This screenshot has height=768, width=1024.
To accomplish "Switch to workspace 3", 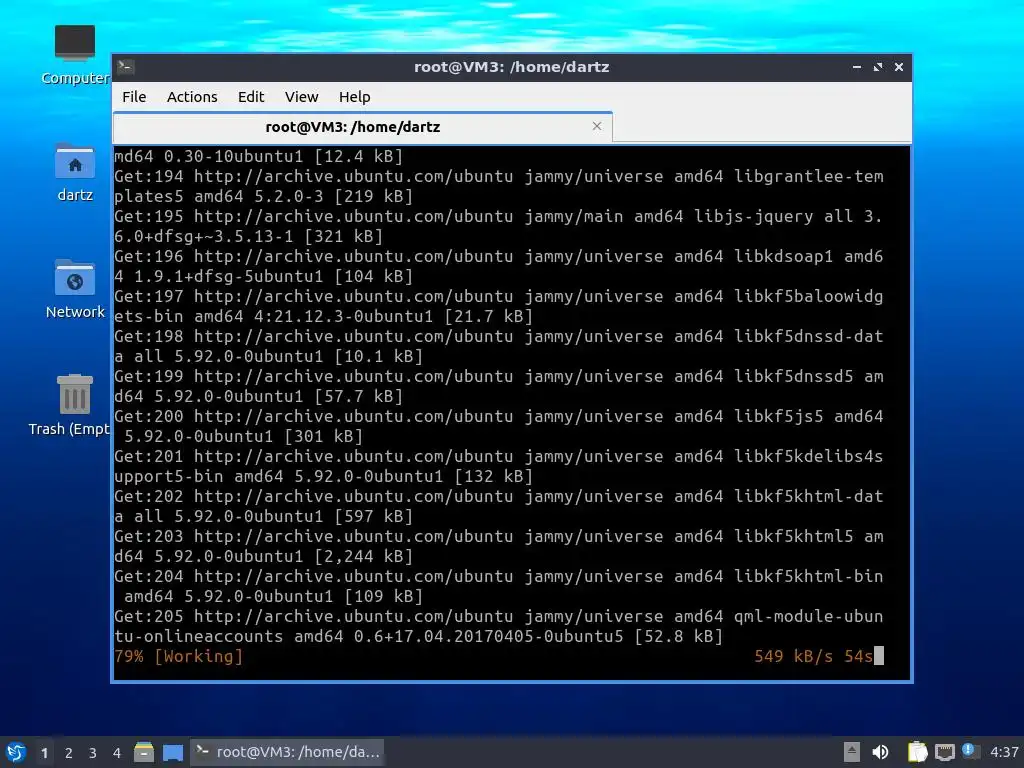I will point(93,753).
